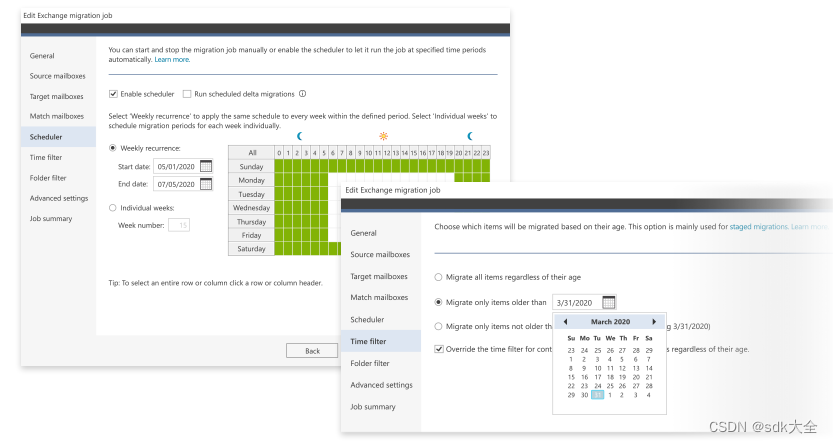The image size is (833, 443).
Task: Open the staged migrations link
Action: (759, 226)
